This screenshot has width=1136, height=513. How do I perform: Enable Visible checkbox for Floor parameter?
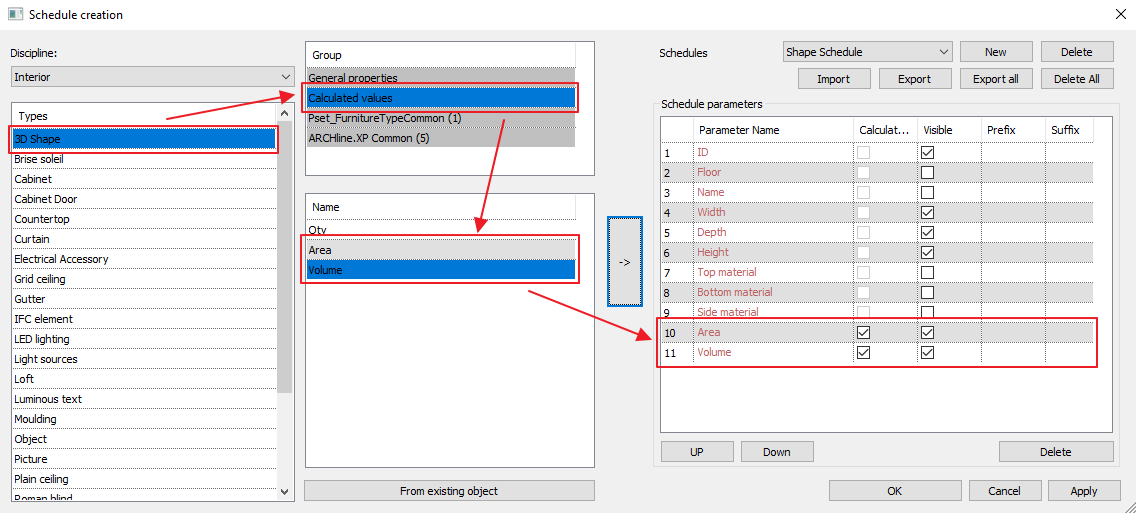pos(927,172)
